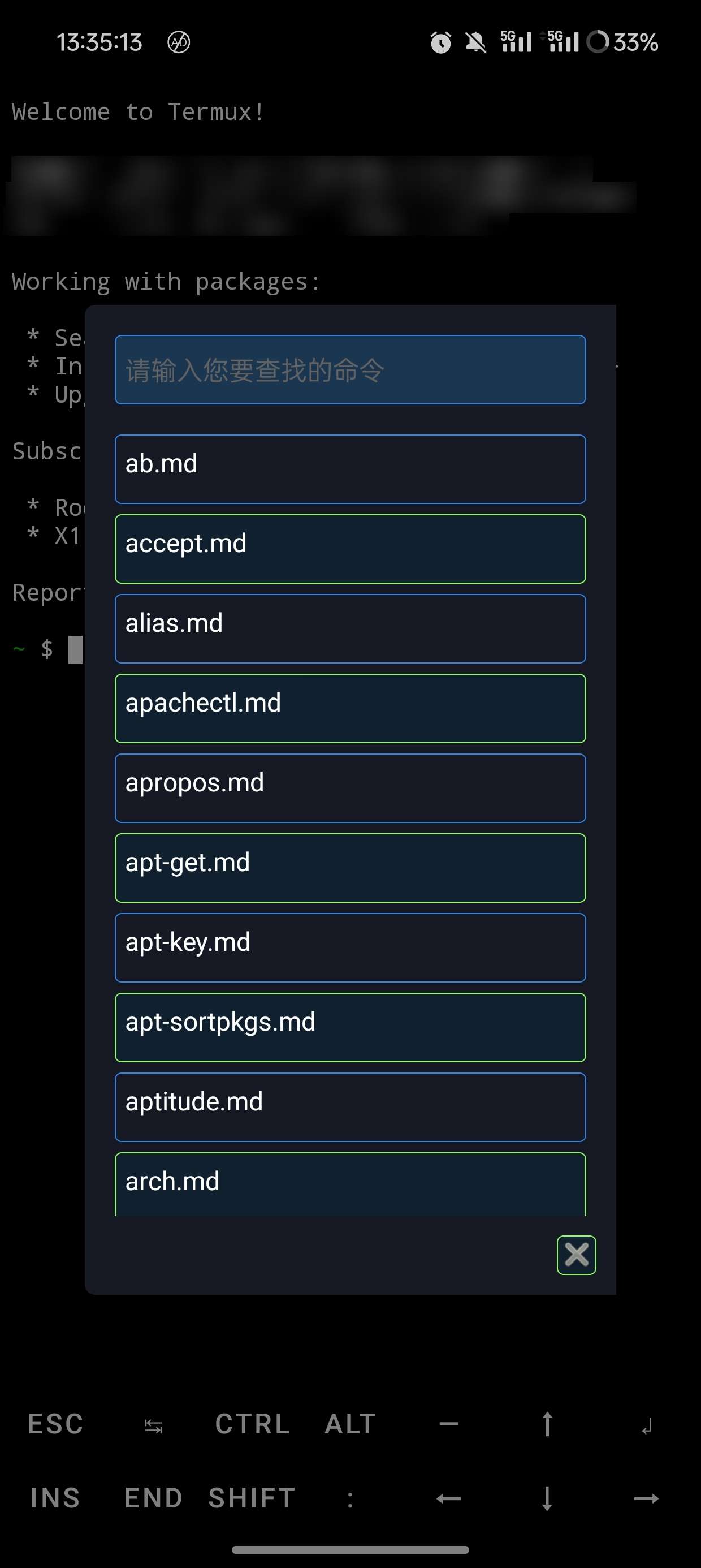Toggle the CTRL modifier key
The image size is (701, 1568).
[x=253, y=1424]
